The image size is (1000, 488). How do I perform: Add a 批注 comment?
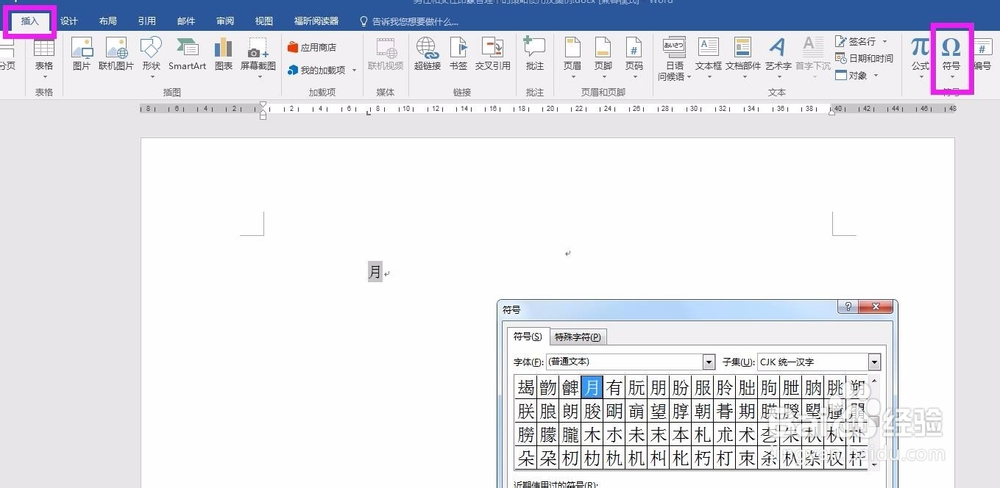pyautogui.click(x=534, y=55)
